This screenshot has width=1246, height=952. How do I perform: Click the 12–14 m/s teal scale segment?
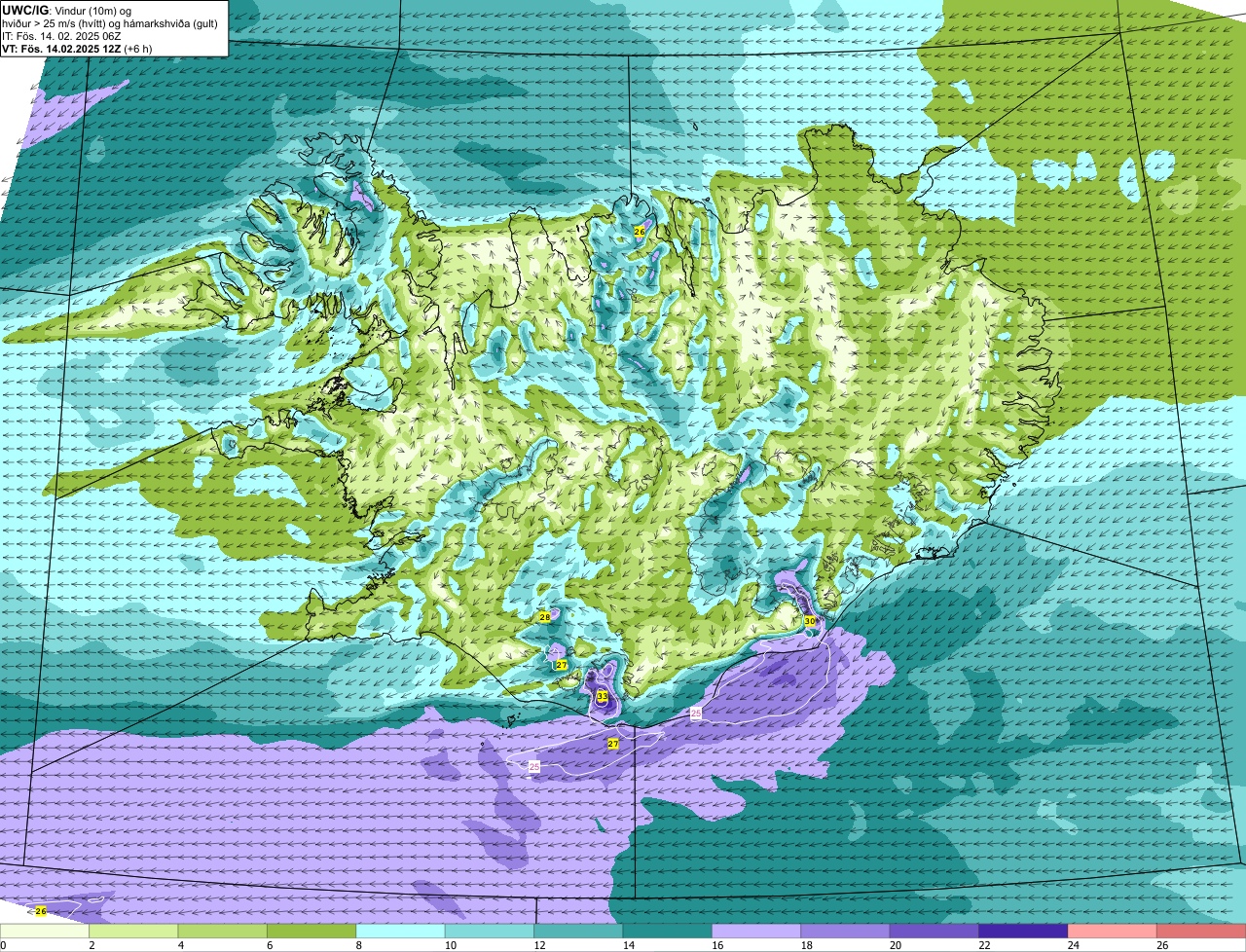coord(578,932)
